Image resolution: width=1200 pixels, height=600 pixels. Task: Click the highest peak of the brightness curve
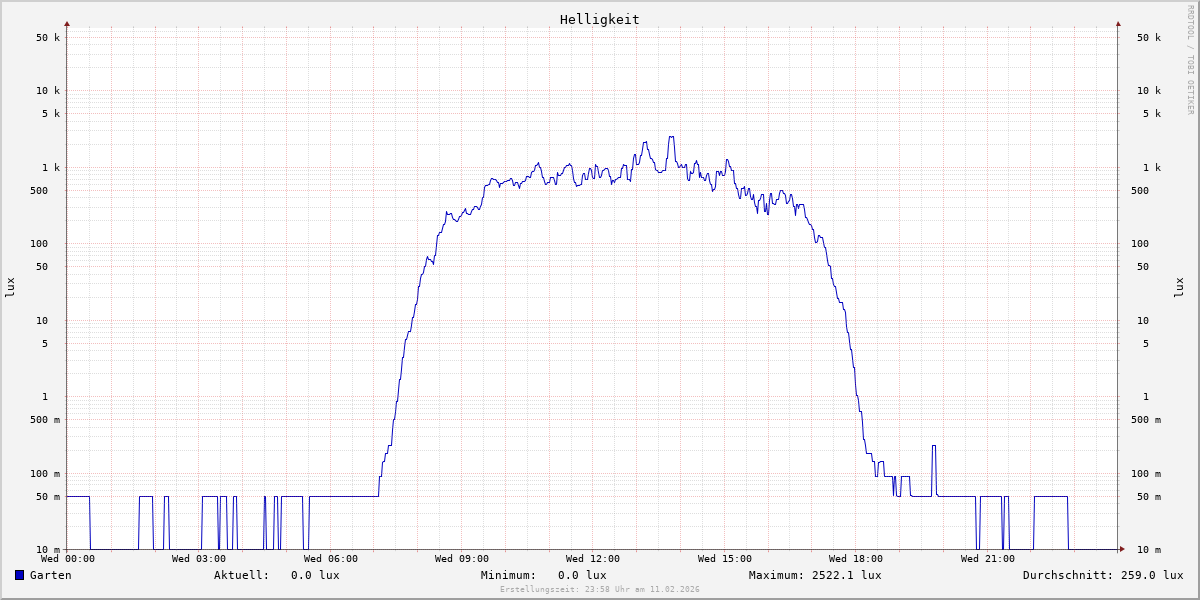(x=671, y=138)
